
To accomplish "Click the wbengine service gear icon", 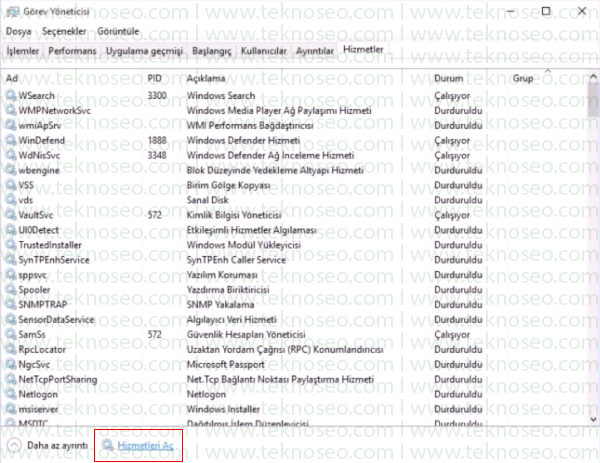I will tap(11, 170).
